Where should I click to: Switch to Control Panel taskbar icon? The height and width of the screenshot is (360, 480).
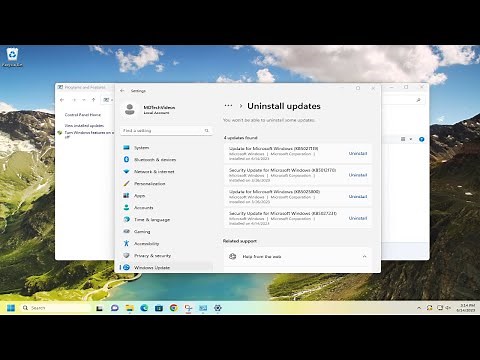click(x=203, y=308)
